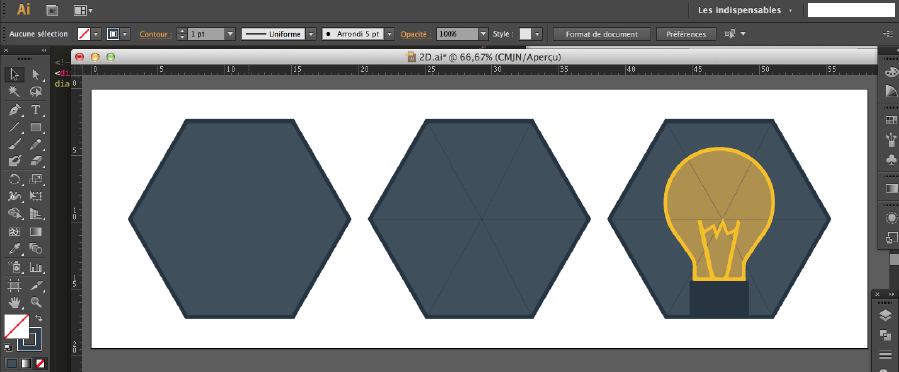Select the Eyedropper tool

[x=15, y=249]
